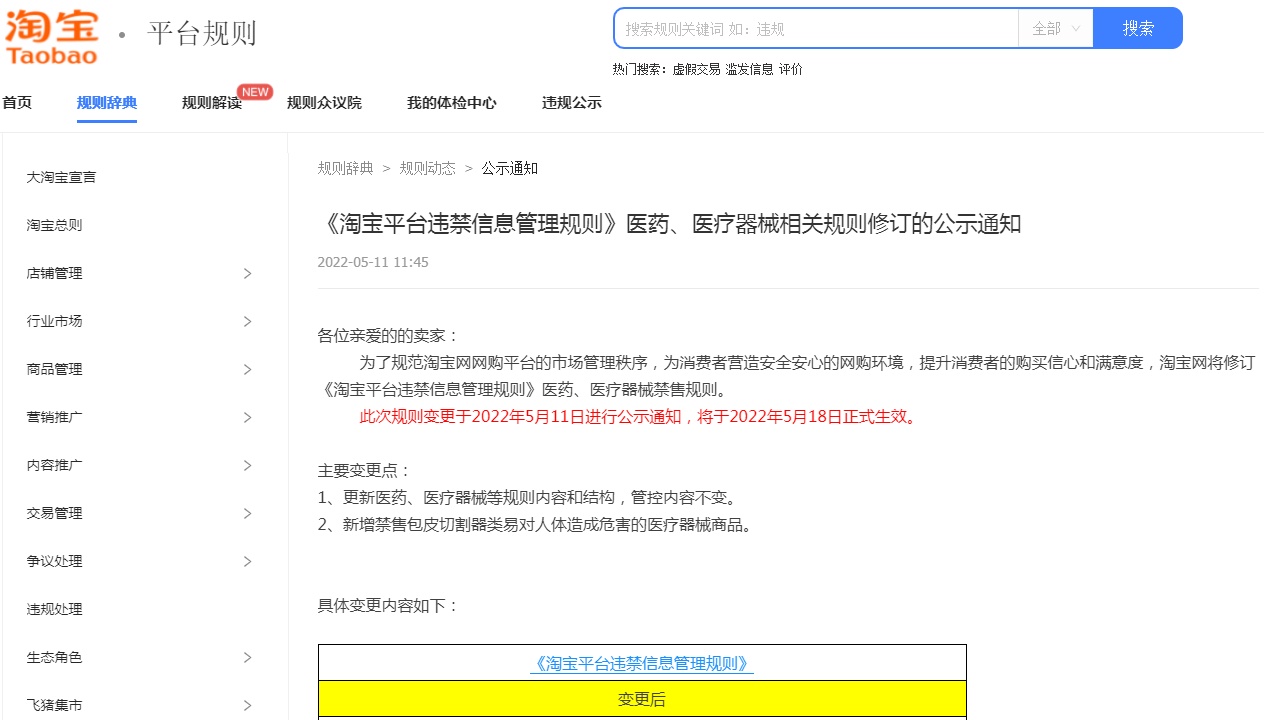
Task: Focus the rules keyword search field
Action: tap(816, 28)
